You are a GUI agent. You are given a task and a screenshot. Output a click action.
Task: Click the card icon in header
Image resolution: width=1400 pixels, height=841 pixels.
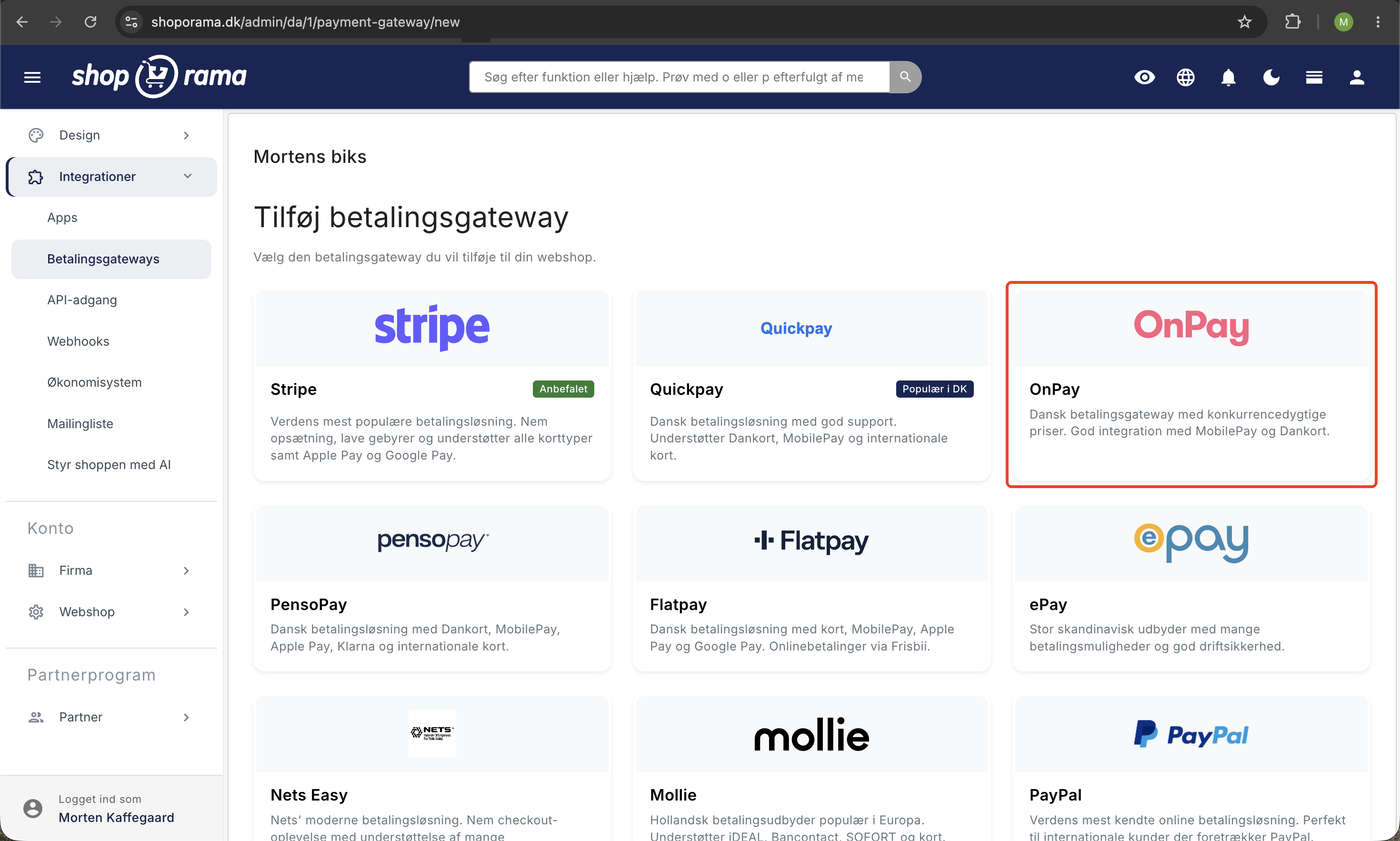click(x=1314, y=77)
